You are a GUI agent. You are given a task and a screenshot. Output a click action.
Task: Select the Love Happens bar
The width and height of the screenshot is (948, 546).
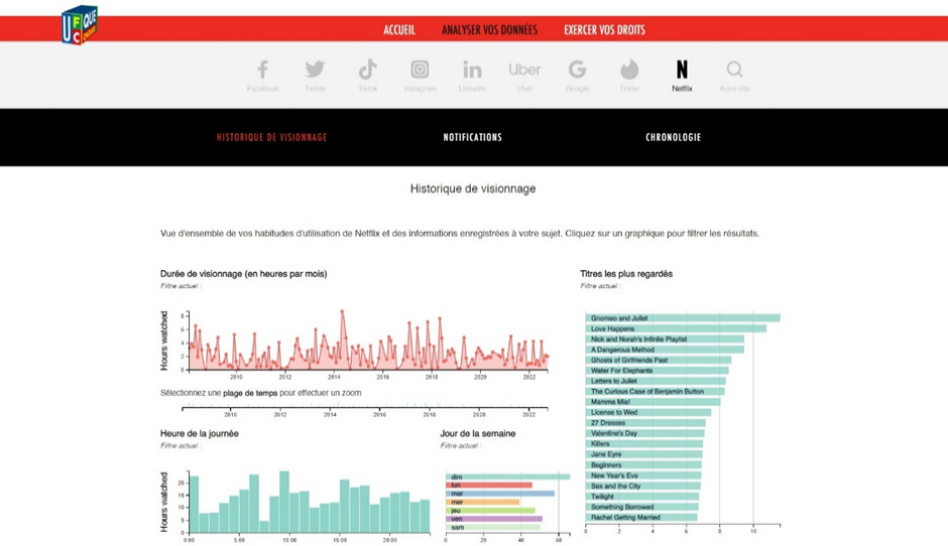[676, 328]
